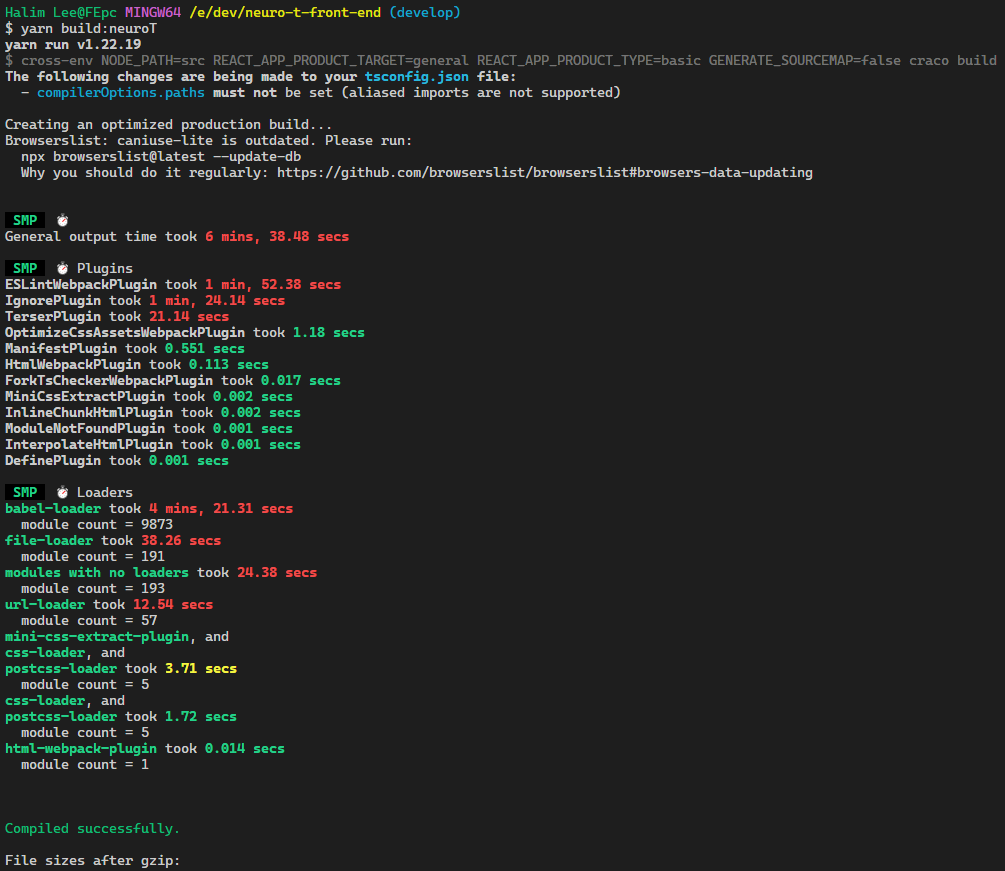This screenshot has width=1005, height=871.
Task: Select the TerserPlugin entry
Action: coord(52,316)
